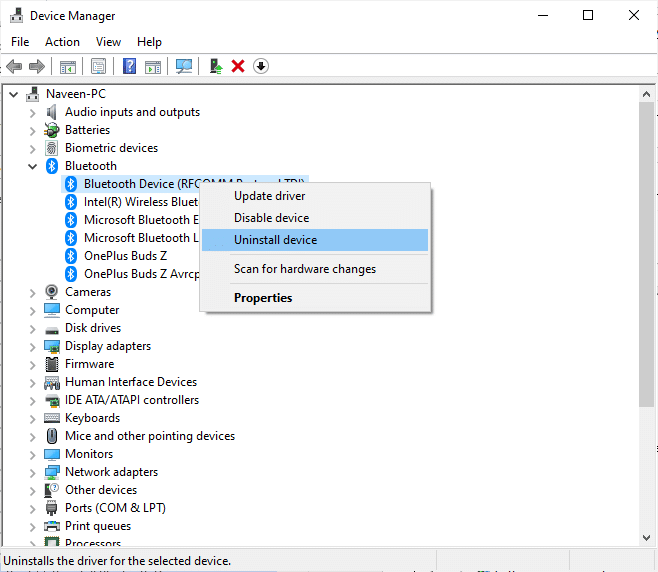This screenshot has height=572, width=658.
Task: Open the Action menu
Action: click(x=62, y=42)
